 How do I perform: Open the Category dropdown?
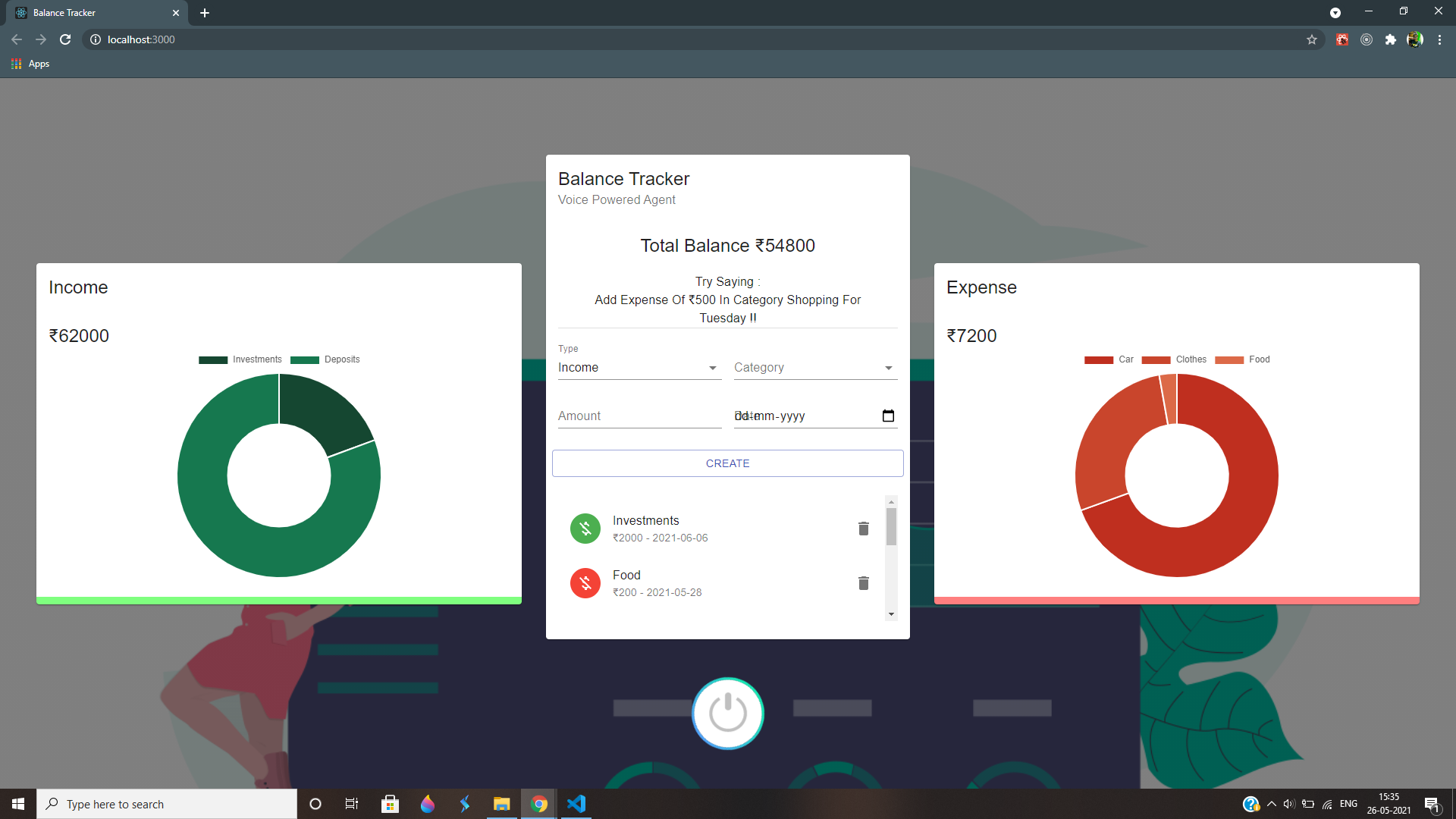815,368
